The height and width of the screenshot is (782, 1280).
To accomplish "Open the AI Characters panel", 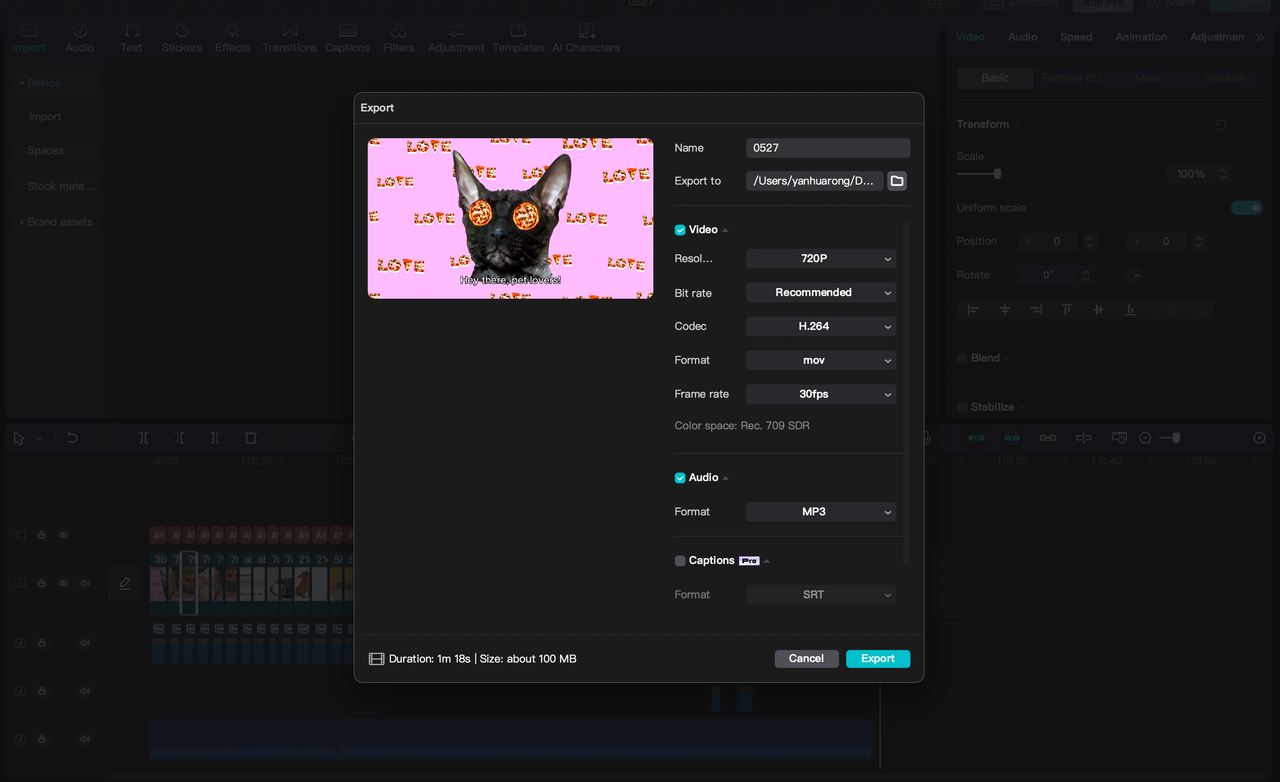I will (x=586, y=37).
